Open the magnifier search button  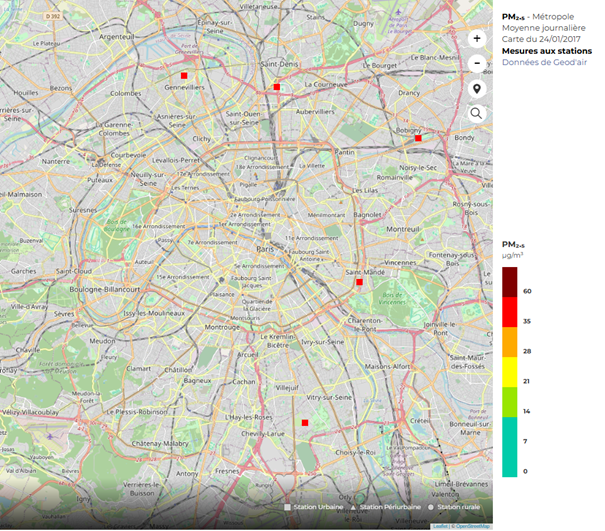pos(477,114)
